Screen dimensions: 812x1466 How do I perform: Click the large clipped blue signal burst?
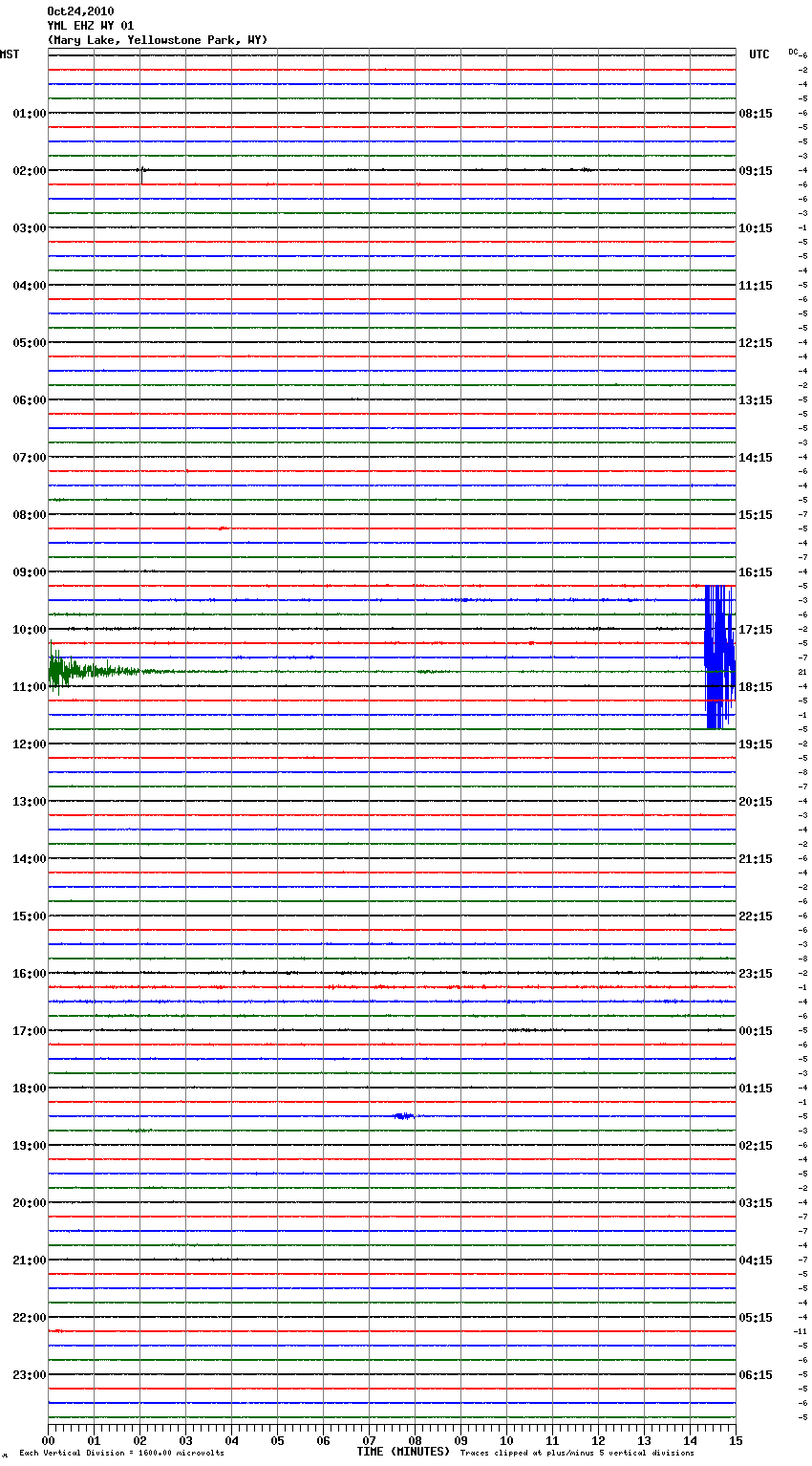719,657
